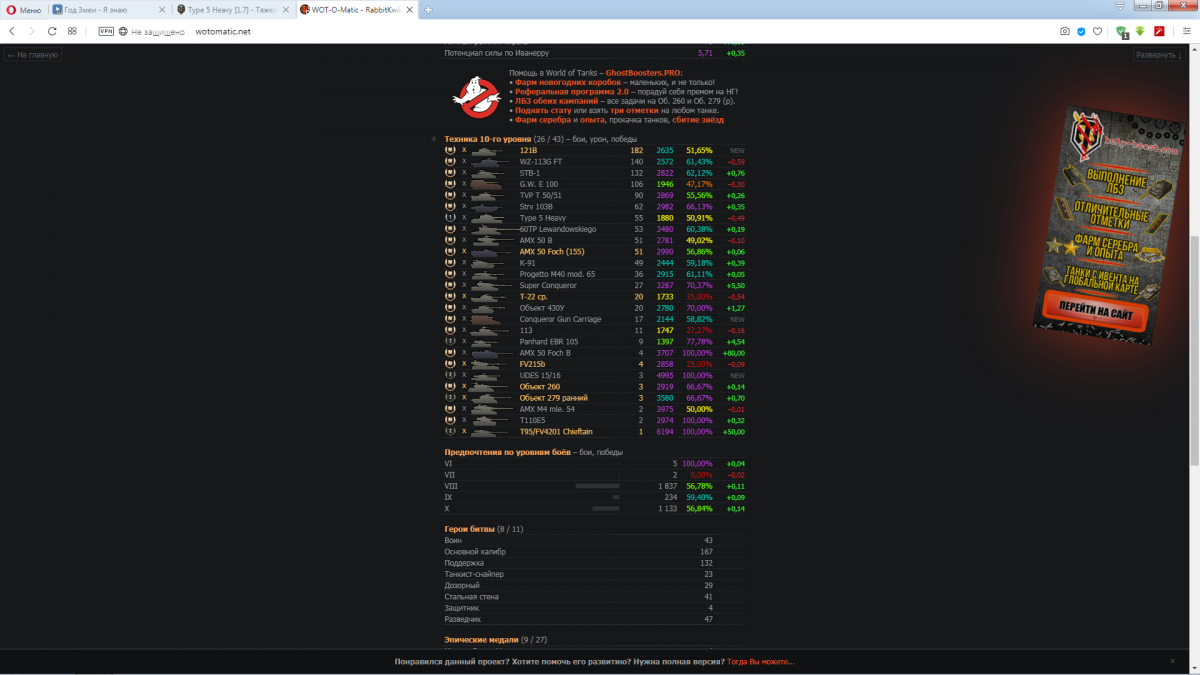The height and width of the screenshot is (675, 1200).
Task: Open Реферальная программа 2.0 link
Action: coord(572,91)
